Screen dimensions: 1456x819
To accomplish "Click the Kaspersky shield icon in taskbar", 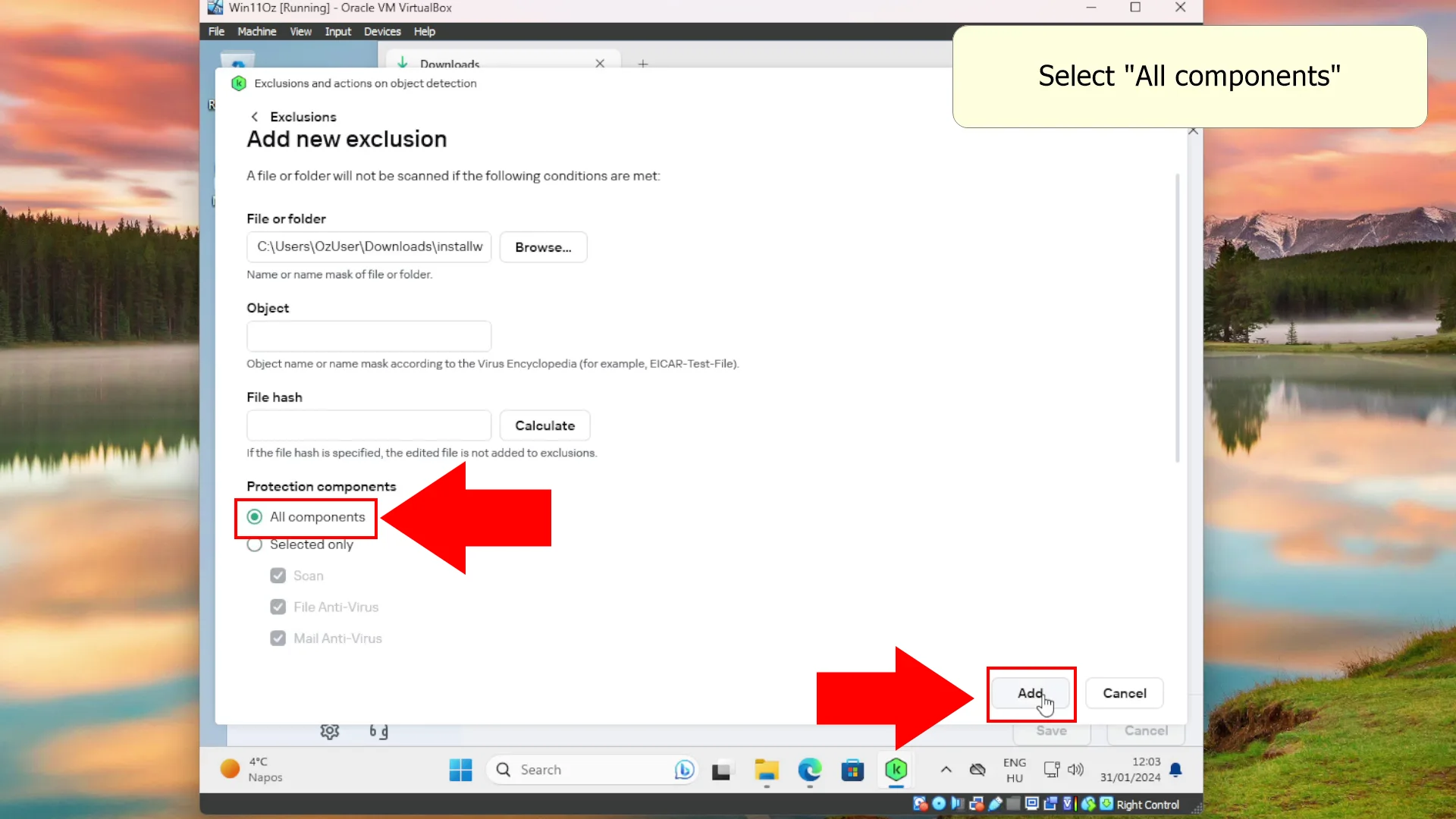I will click(897, 769).
